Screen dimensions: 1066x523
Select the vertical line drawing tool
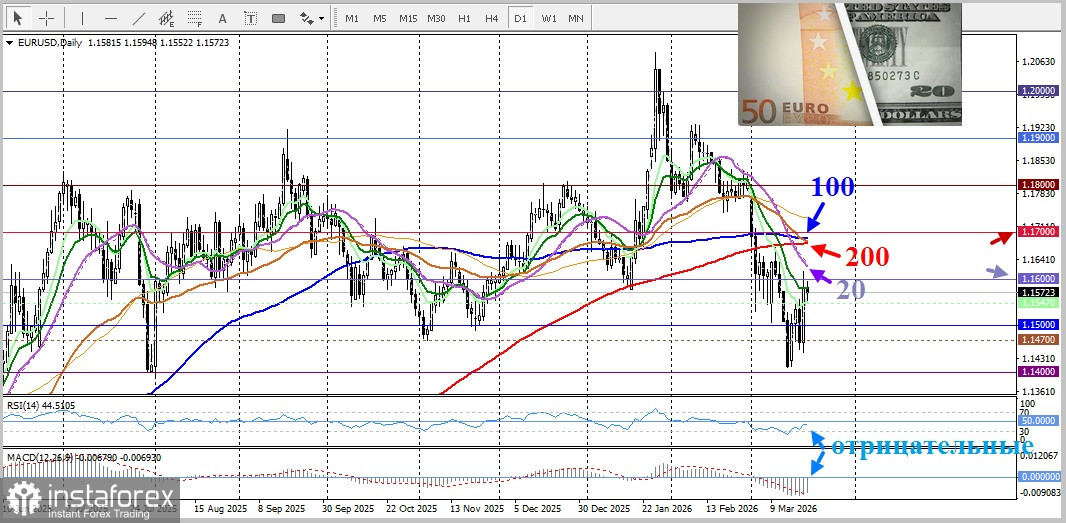[x=82, y=18]
